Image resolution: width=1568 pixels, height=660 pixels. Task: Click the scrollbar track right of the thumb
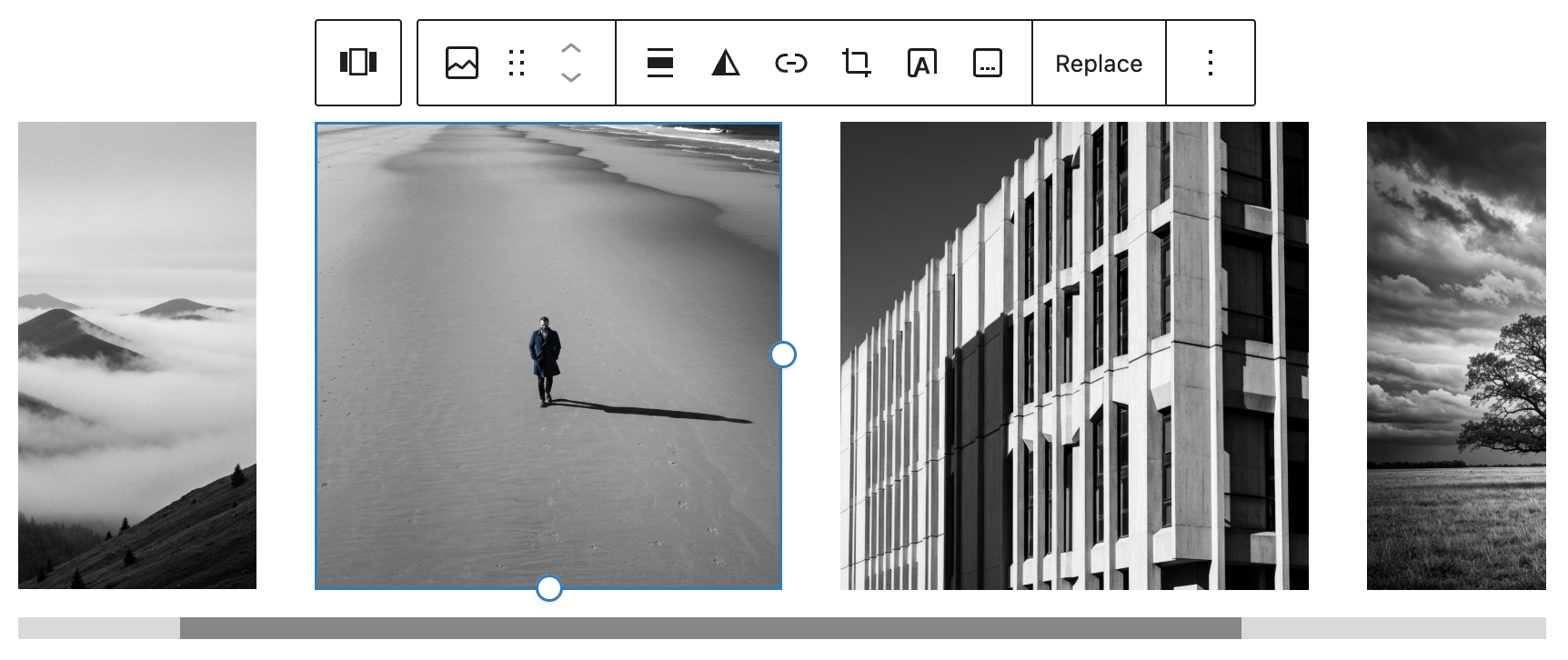[x=1392, y=628]
